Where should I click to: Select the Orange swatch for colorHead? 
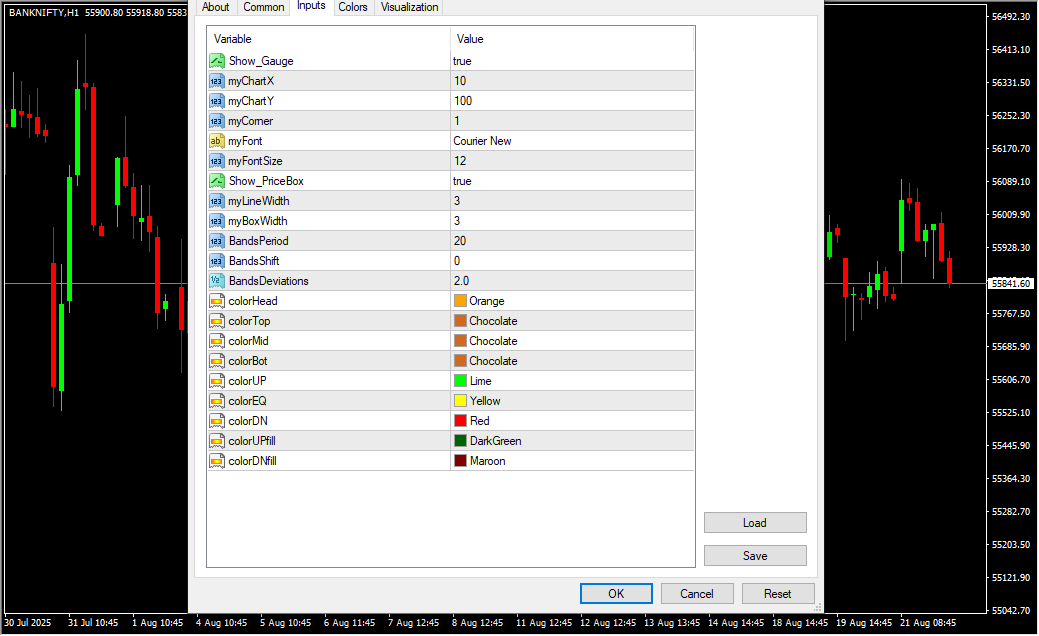tap(460, 301)
